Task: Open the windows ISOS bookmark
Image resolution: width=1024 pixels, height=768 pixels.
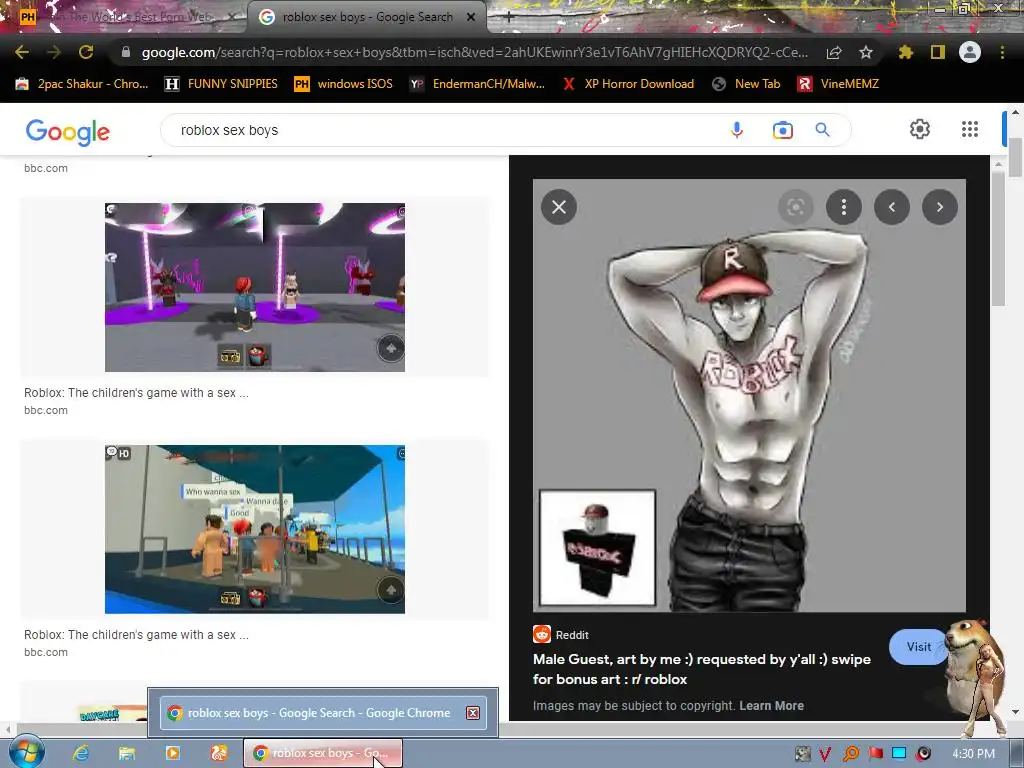Action: (344, 84)
